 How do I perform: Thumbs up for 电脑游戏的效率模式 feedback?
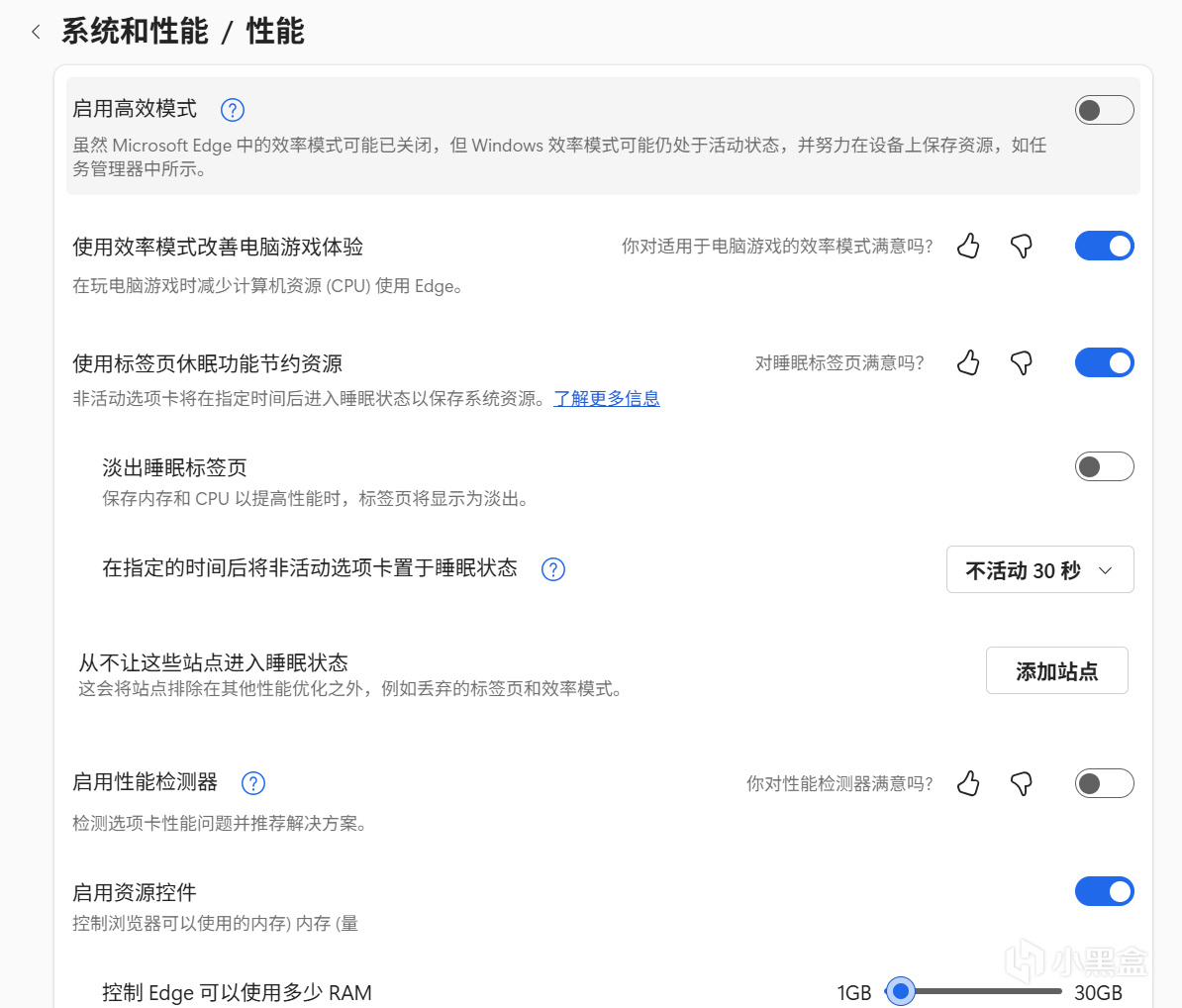click(x=968, y=246)
